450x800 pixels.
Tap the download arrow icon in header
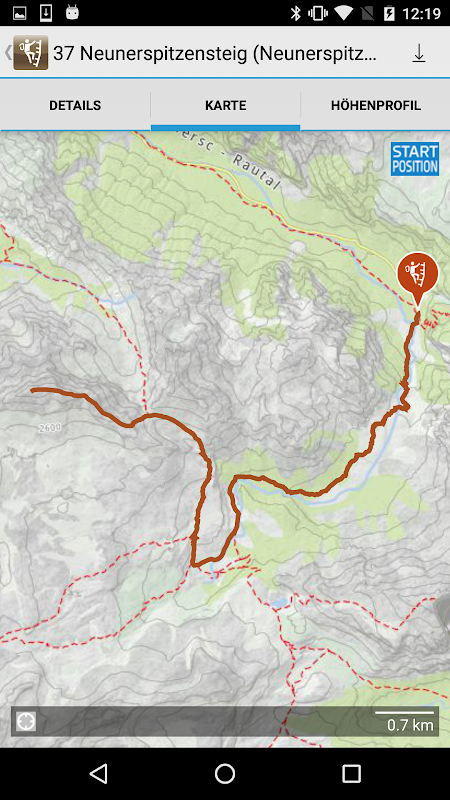tap(418, 53)
